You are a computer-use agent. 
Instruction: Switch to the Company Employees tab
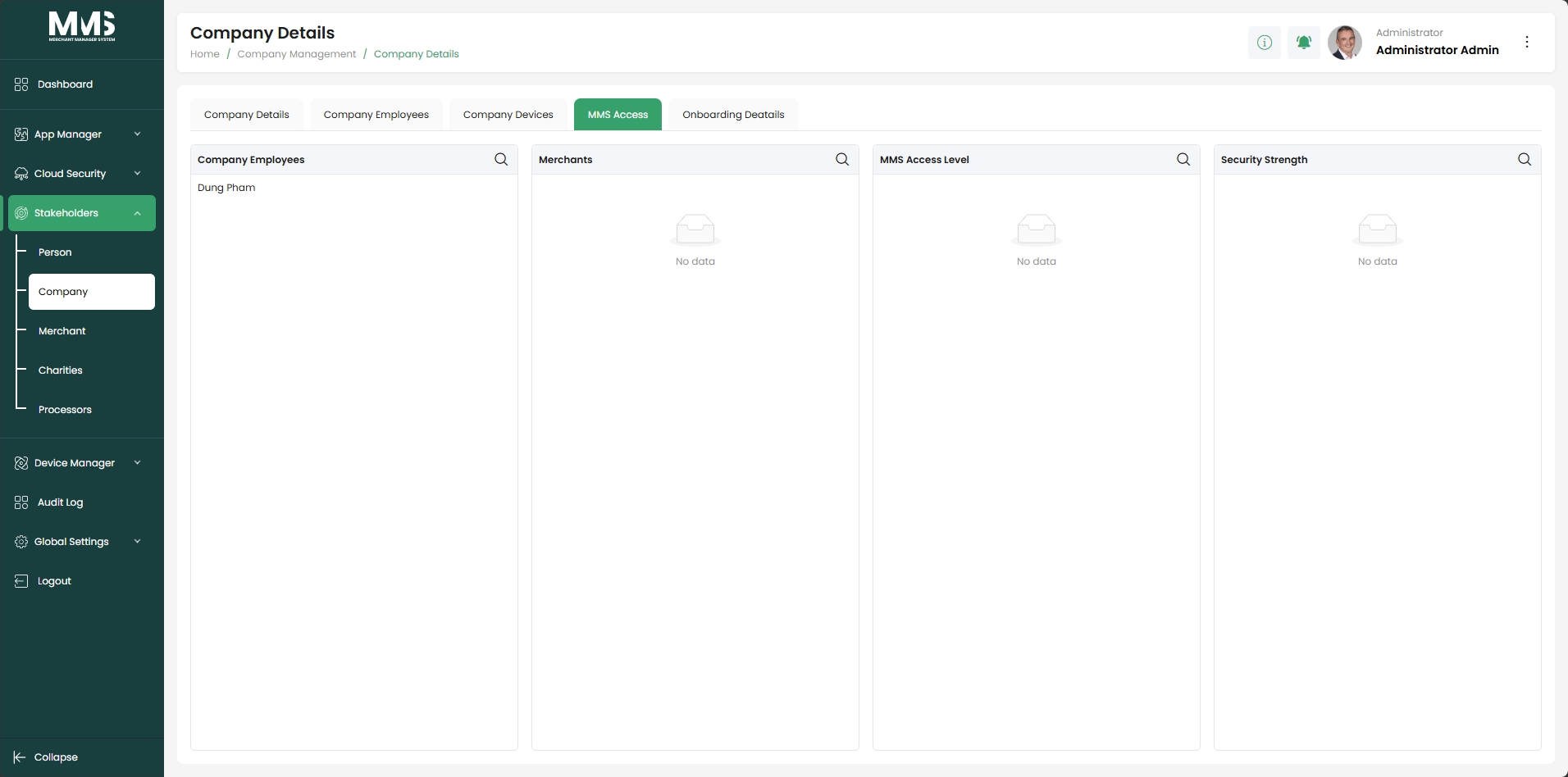(376, 115)
